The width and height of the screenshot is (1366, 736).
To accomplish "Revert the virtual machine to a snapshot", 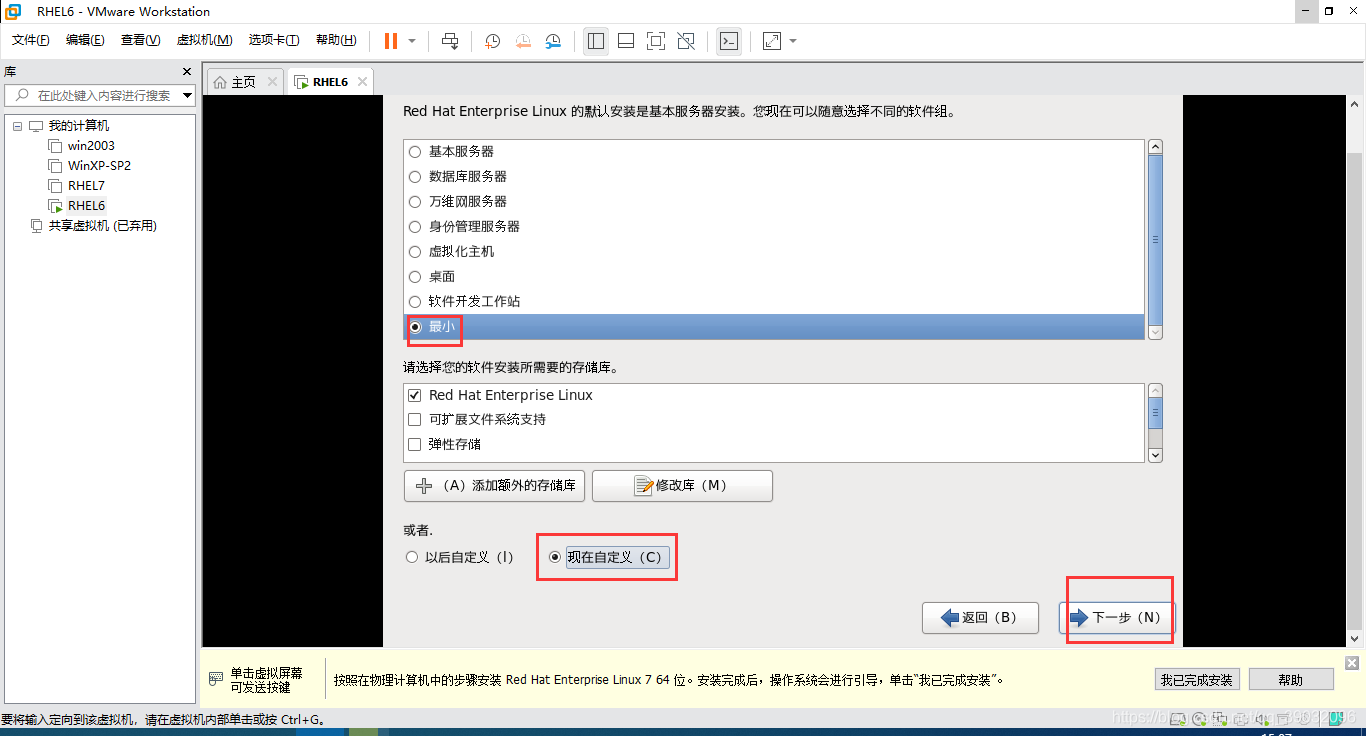I will point(523,41).
